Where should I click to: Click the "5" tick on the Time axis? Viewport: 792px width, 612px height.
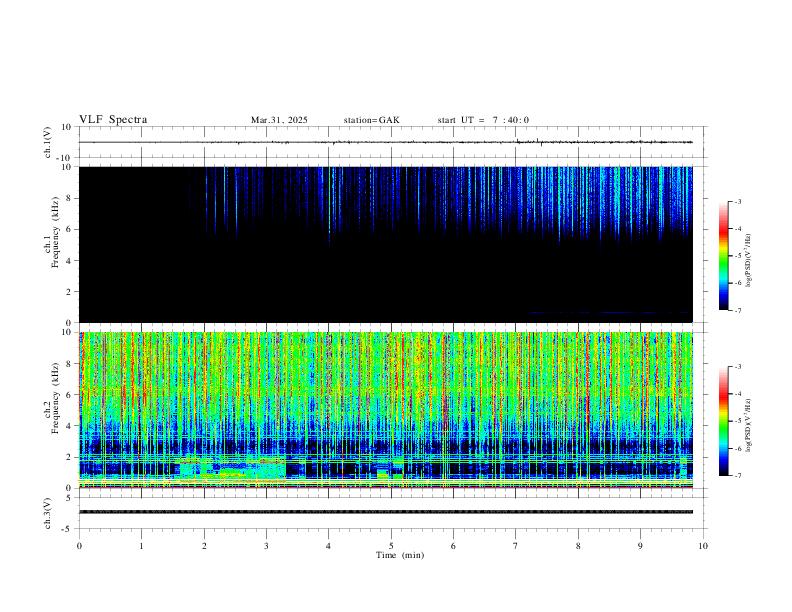pyautogui.click(x=391, y=546)
